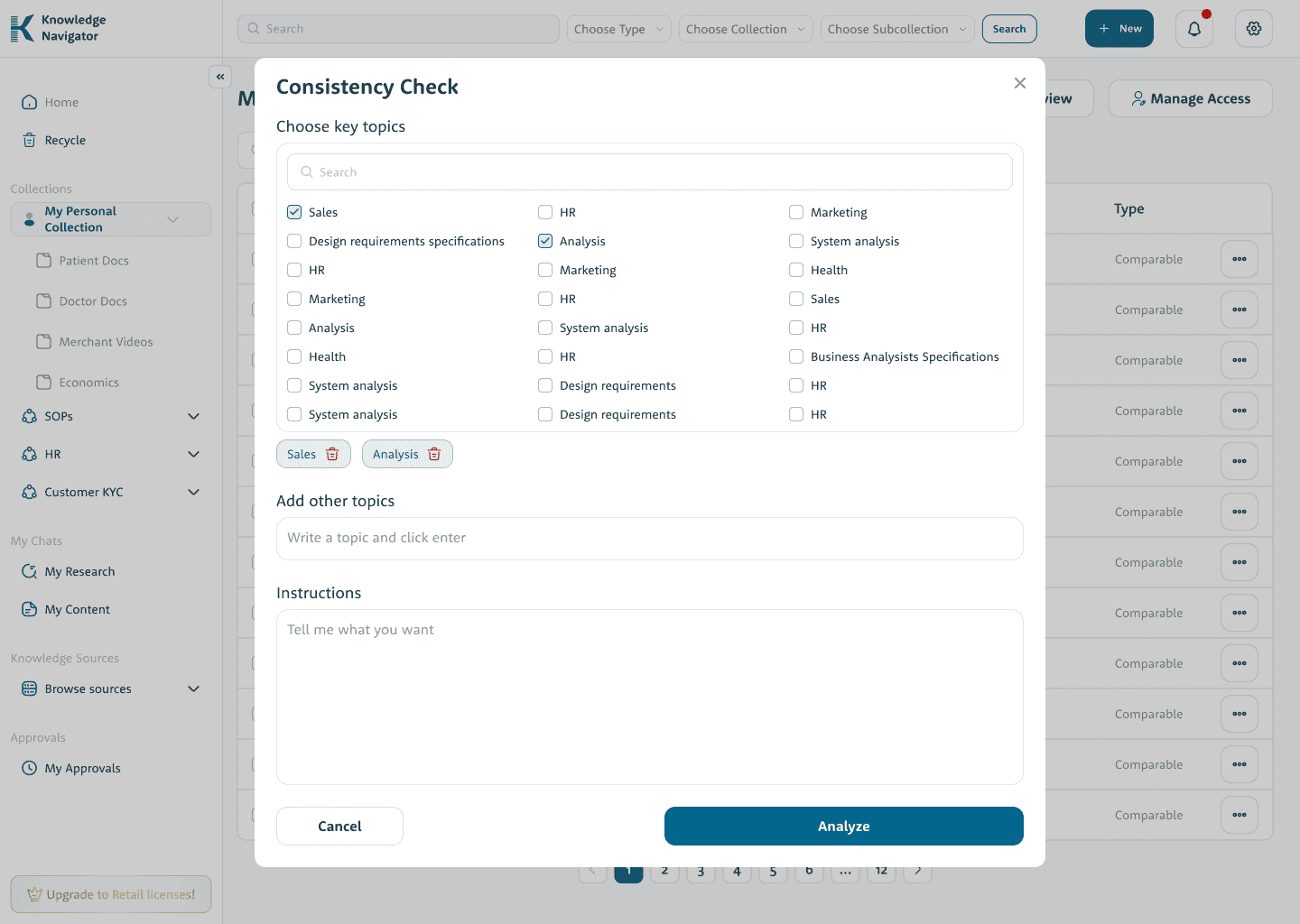Focus the Instructions text area

pyautogui.click(x=650, y=697)
